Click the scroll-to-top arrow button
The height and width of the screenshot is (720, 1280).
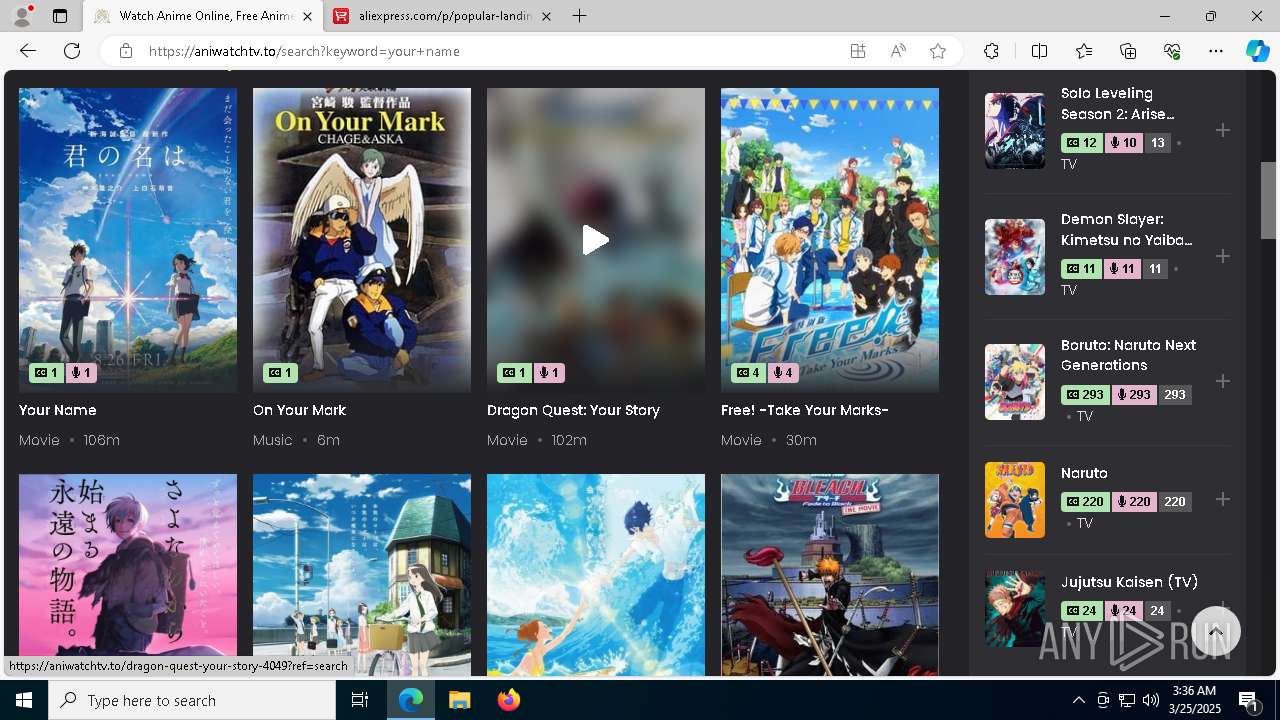coord(1216,632)
